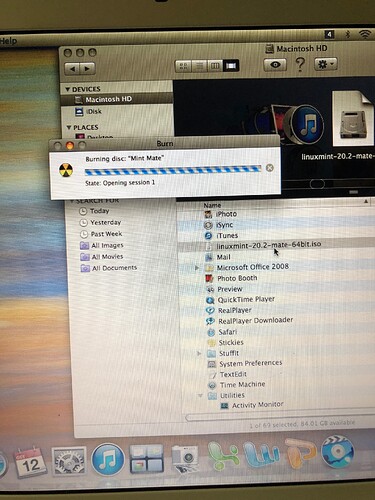Switch to icon view in Finder toolbar
The height and width of the screenshot is (500, 375).
183,66
